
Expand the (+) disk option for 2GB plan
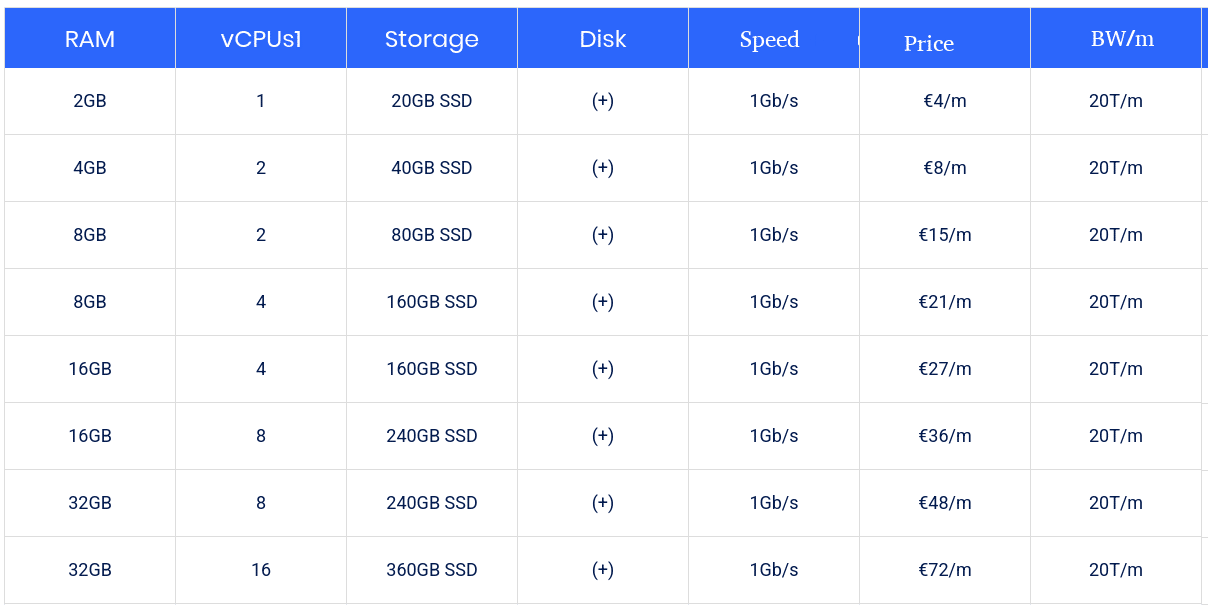pyautogui.click(x=602, y=101)
